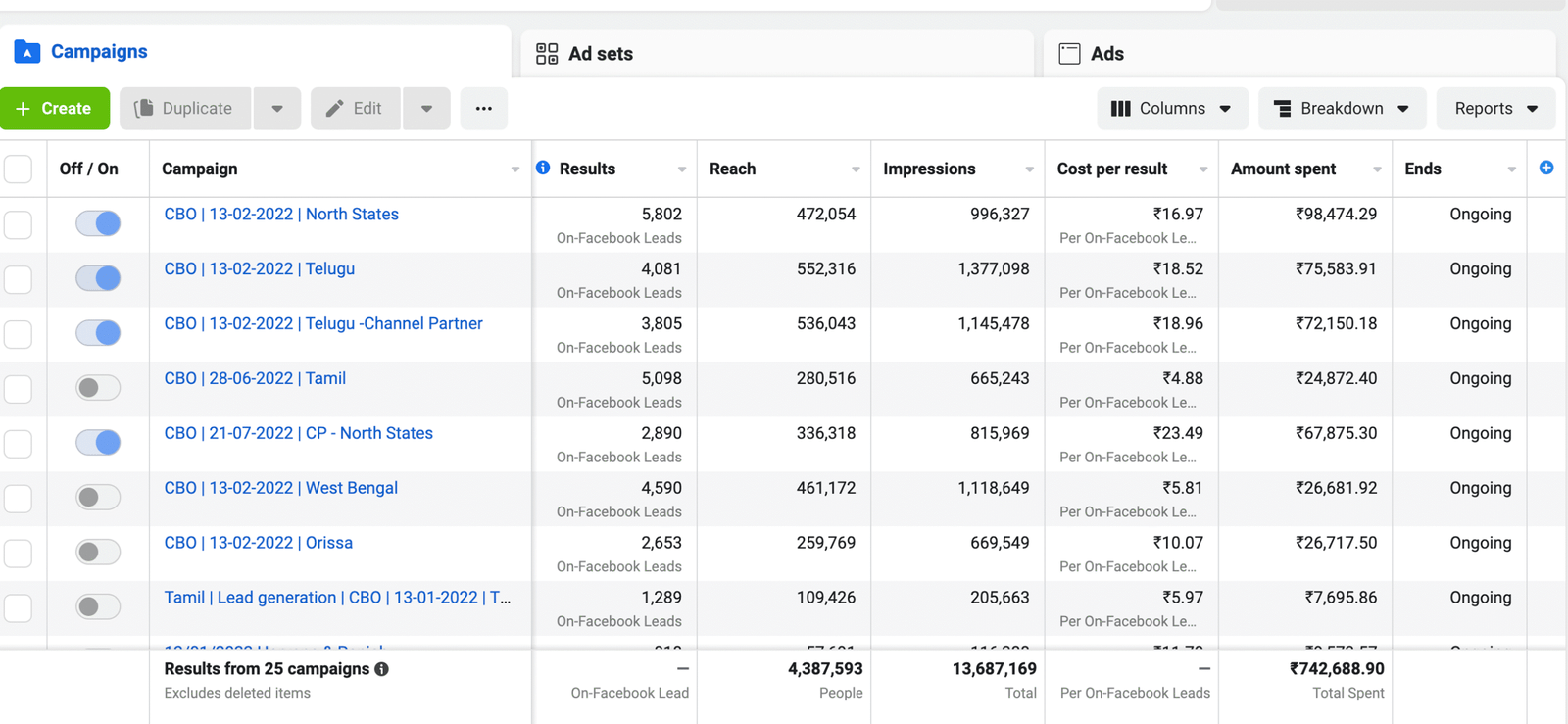Viewport: 1568px width, 724px height.
Task: Expand the dropdown arrow next to Edit
Action: point(426,109)
